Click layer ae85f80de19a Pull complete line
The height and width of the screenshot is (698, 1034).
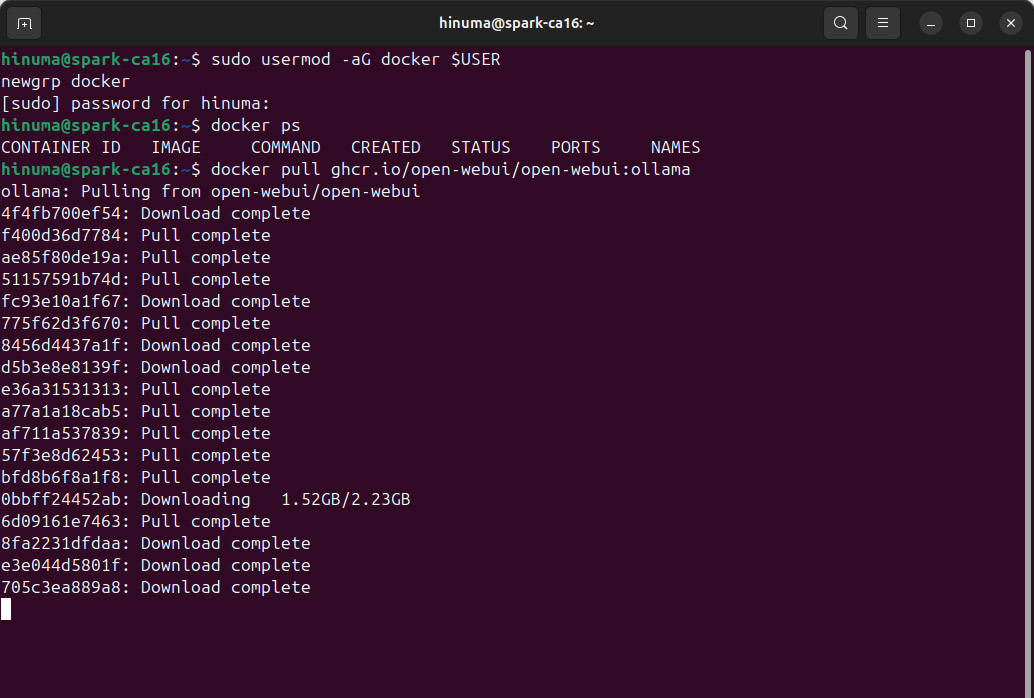tap(135, 257)
